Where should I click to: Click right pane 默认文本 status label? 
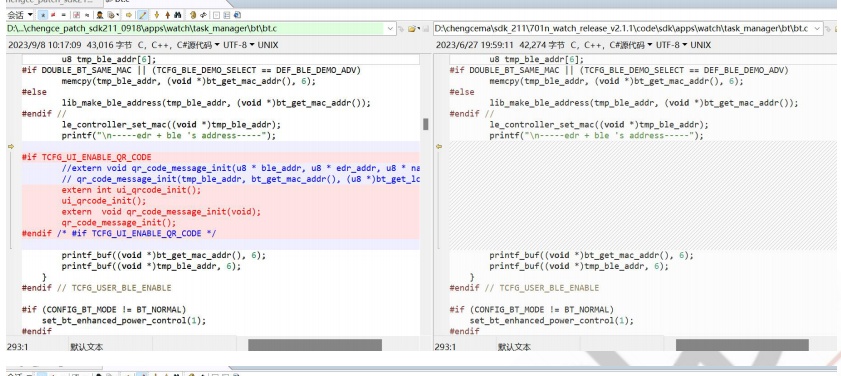click(514, 347)
